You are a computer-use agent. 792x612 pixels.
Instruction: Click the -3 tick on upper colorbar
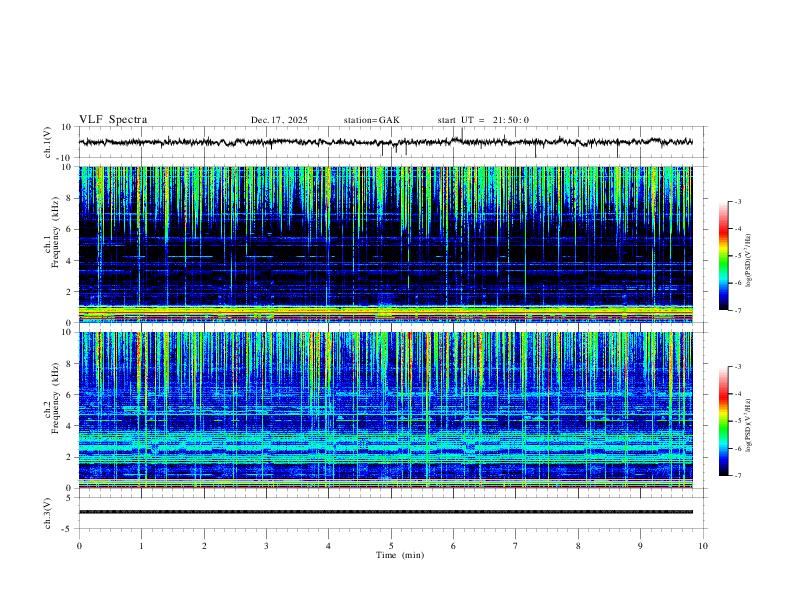click(738, 201)
